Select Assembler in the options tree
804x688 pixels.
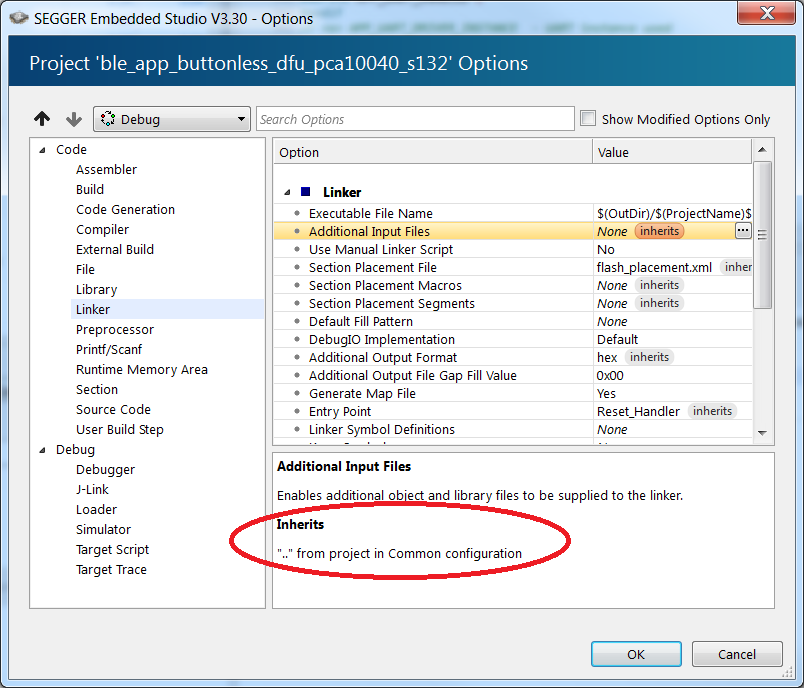(x=106, y=170)
